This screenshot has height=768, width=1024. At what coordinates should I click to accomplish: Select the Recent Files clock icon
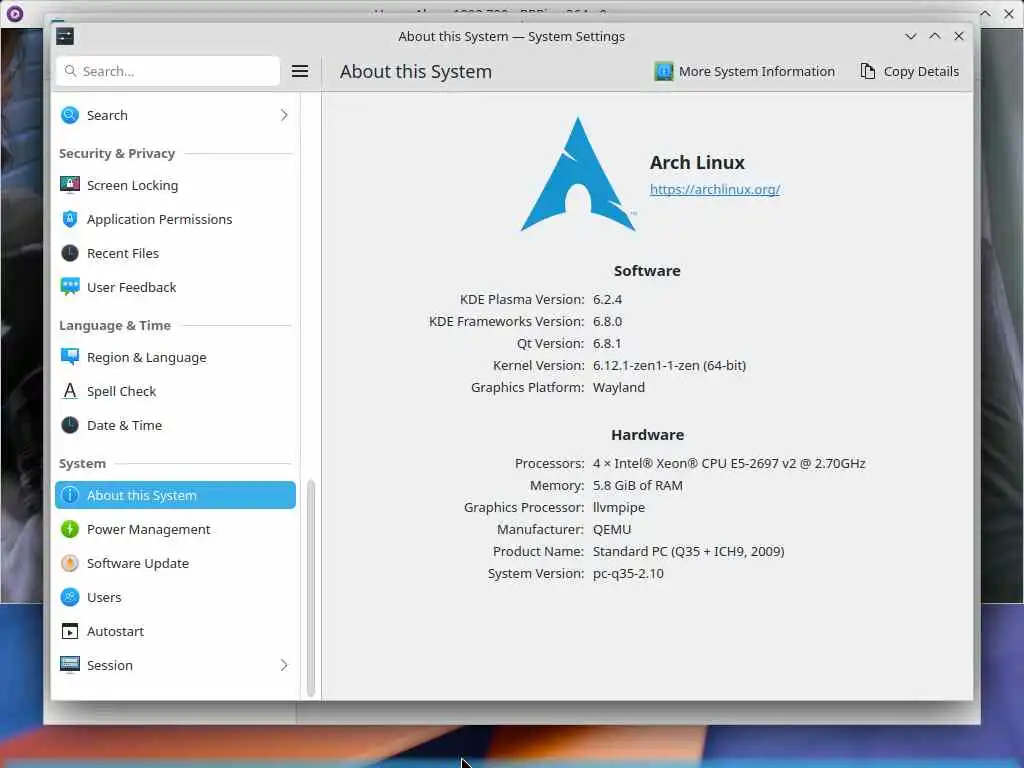70,253
